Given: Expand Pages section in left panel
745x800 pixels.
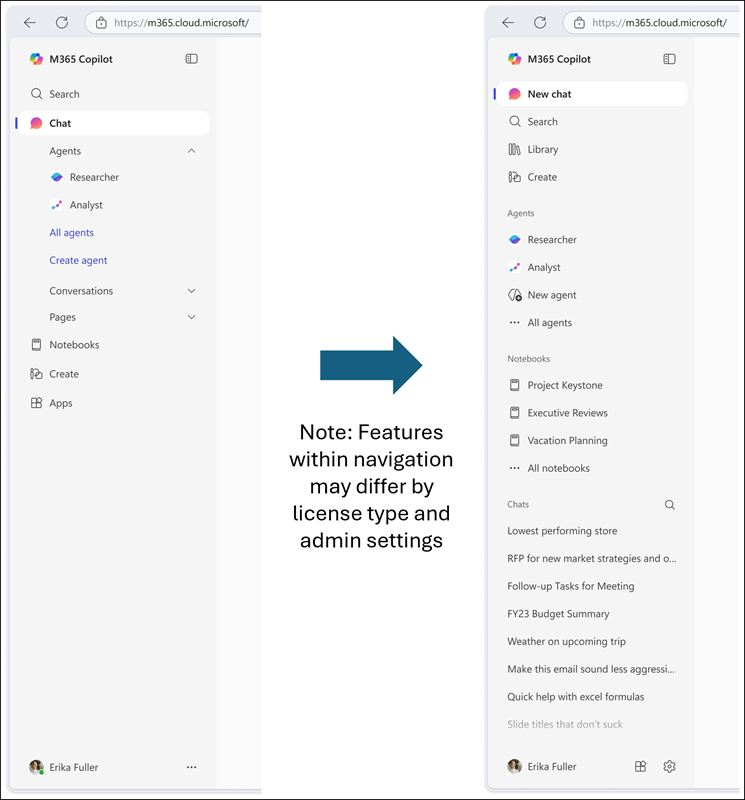Looking at the screenshot, I should click(x=122, y=317).
